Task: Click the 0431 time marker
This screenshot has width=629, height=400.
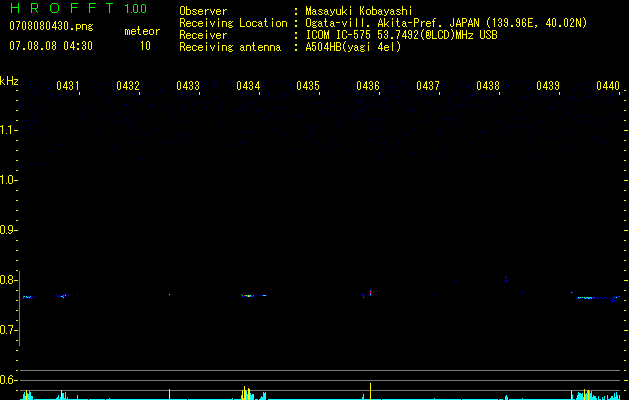Action: [67, 85]
